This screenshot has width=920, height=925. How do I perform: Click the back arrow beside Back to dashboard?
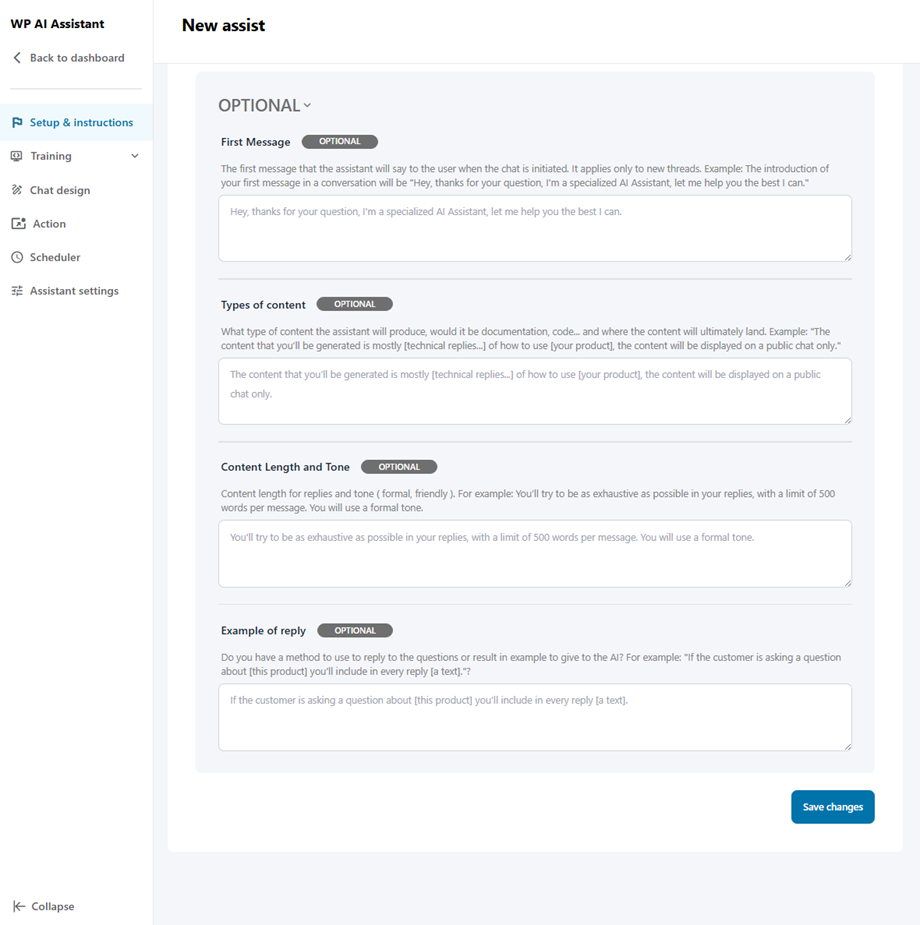pyautogui.click(x=17, y=58)
